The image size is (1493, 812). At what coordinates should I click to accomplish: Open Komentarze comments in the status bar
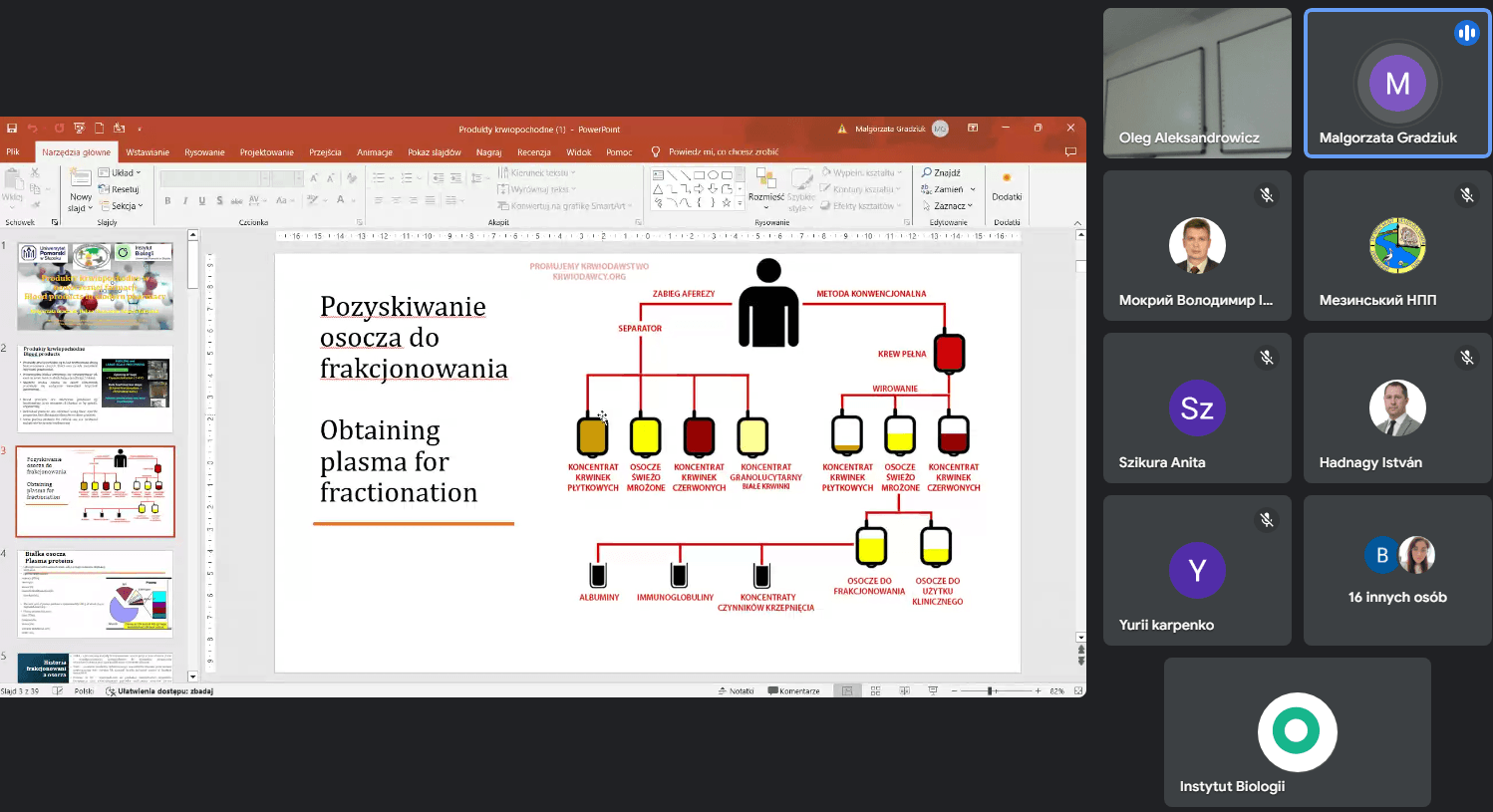793,690
